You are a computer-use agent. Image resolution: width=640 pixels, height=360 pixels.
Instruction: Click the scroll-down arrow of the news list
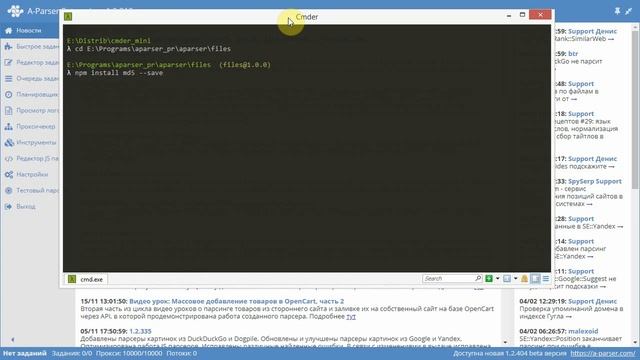(505, 342)
